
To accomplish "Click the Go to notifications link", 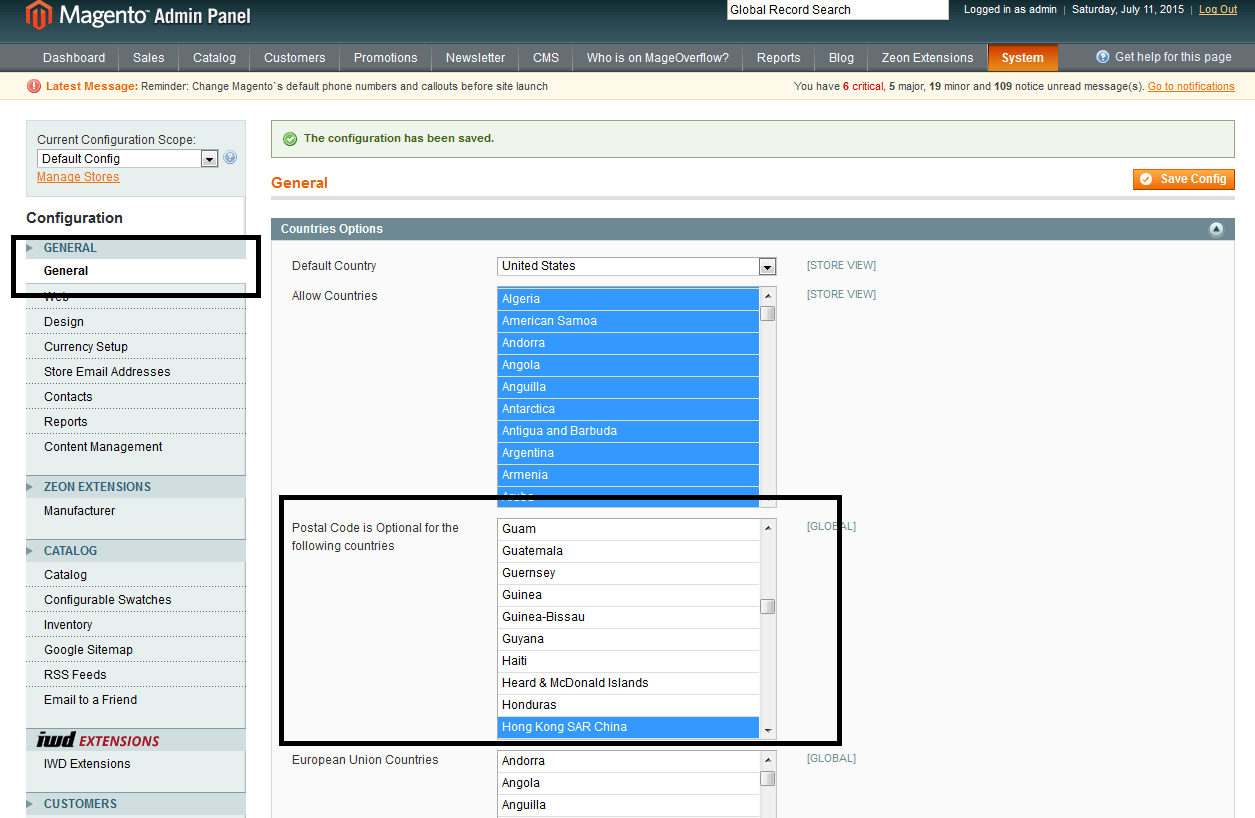I will coord(1189,86).
